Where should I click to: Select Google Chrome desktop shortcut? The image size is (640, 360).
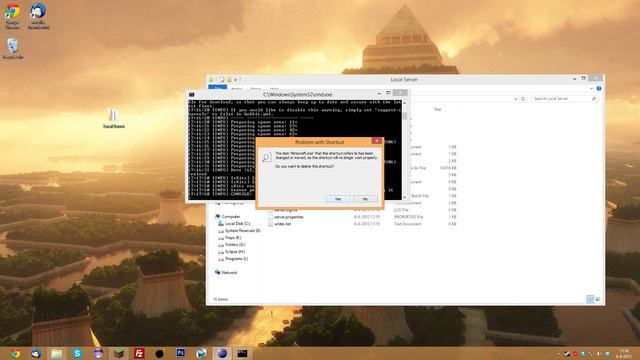[12, 16]
